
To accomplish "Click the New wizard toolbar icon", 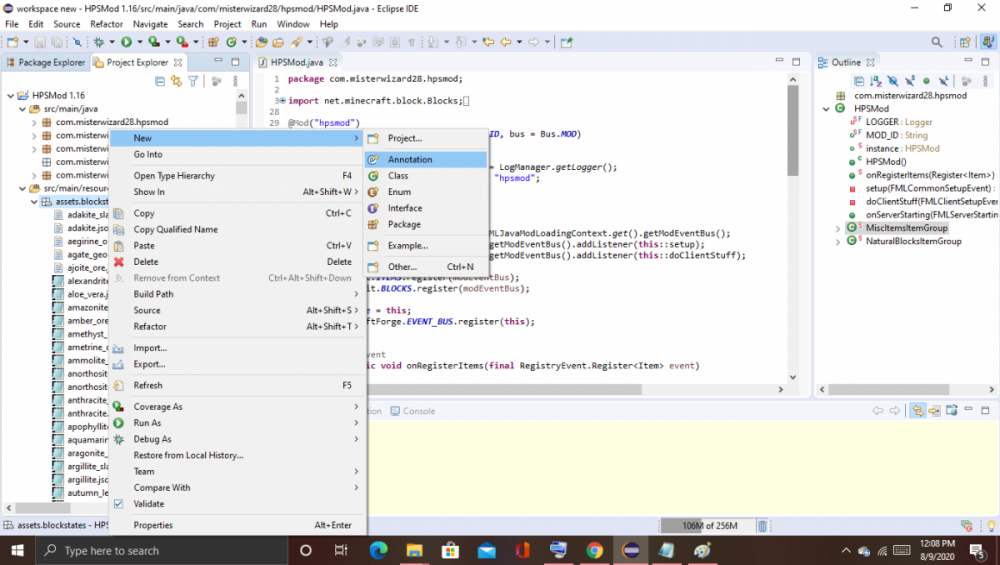I will 12,42.
